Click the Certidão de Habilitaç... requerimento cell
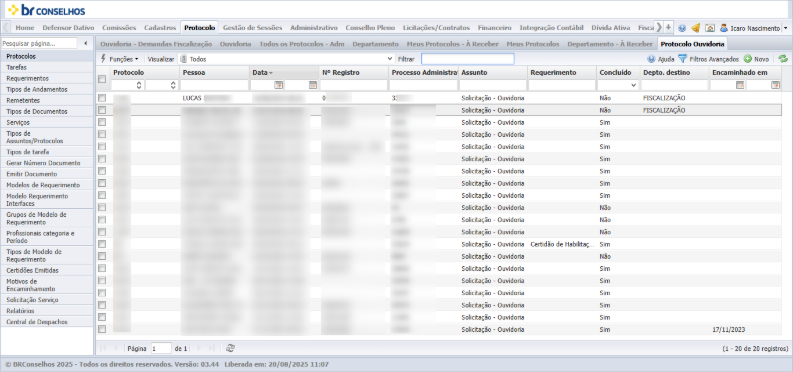The height and width of the screenshot is (372, 793). click(x=561, y=244)
